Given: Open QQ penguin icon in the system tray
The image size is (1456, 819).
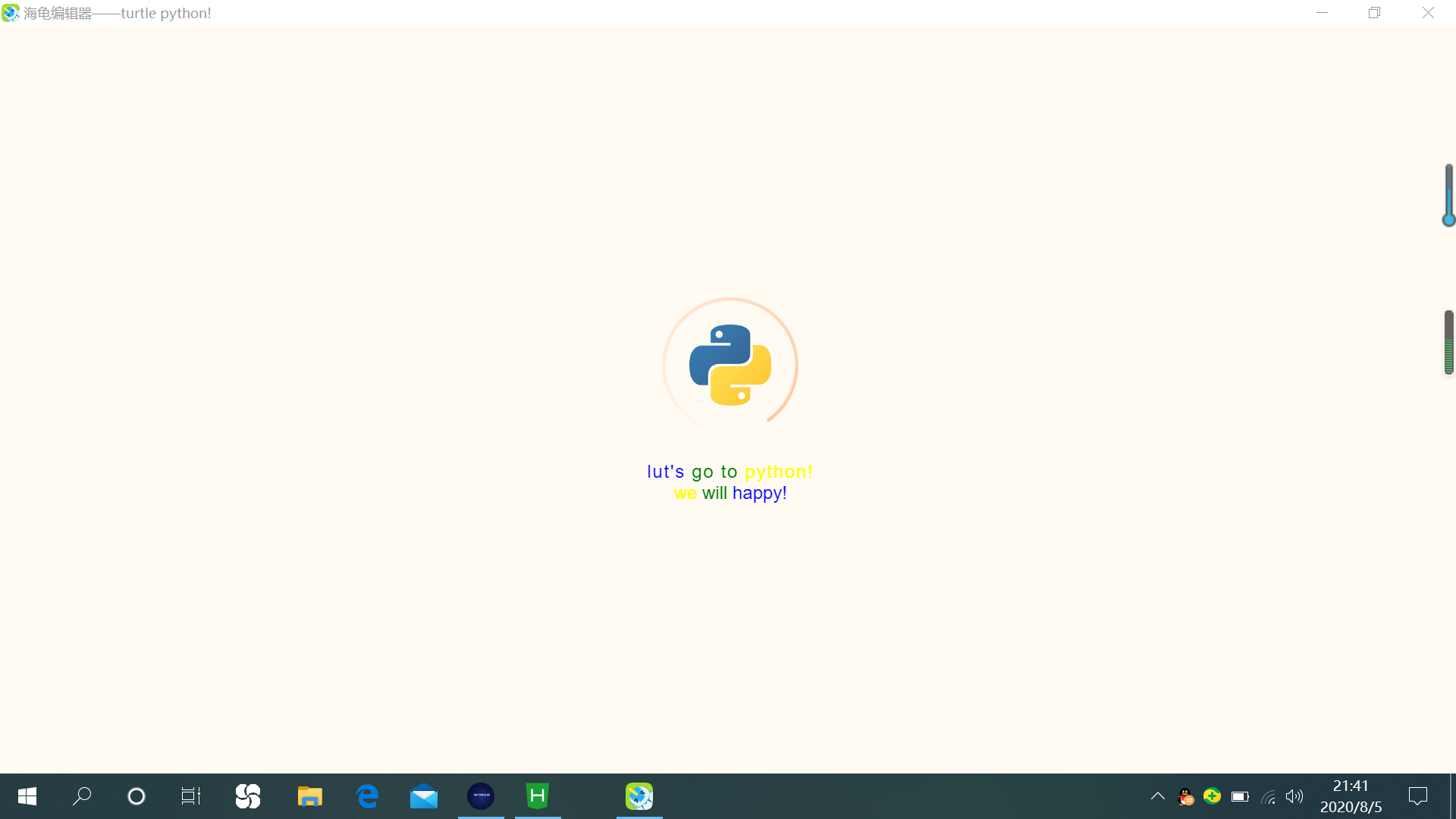Looking at the screenshot, I should 1185,796.
